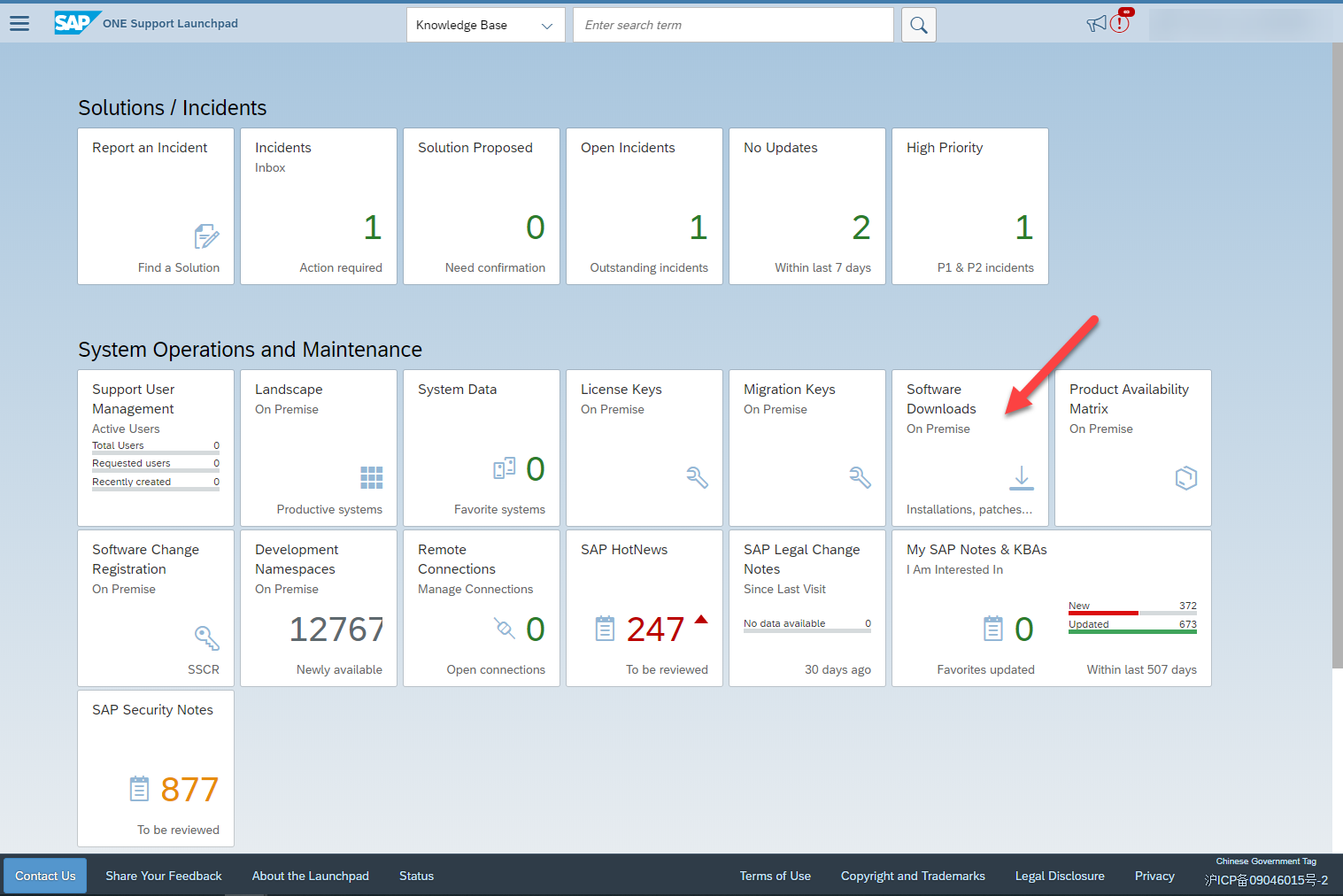The width and height of the screenshot is (1343, 896).
Task: Click the Contact Us button
Action: click(x=45, y=876)
